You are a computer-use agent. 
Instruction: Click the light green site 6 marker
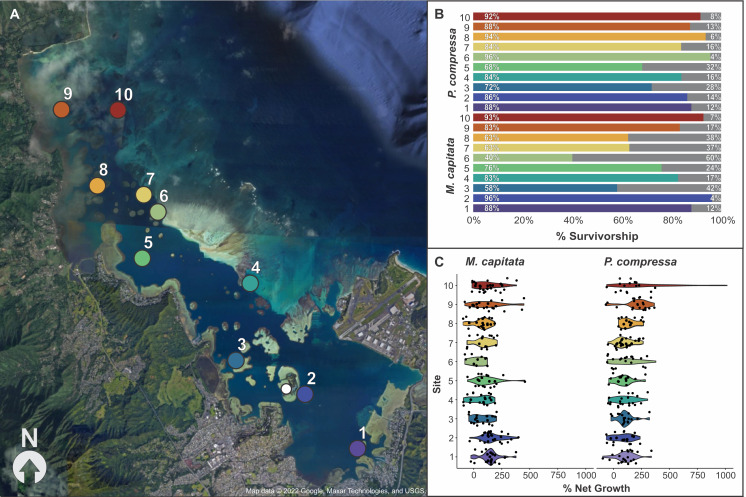tap(158, 212)
